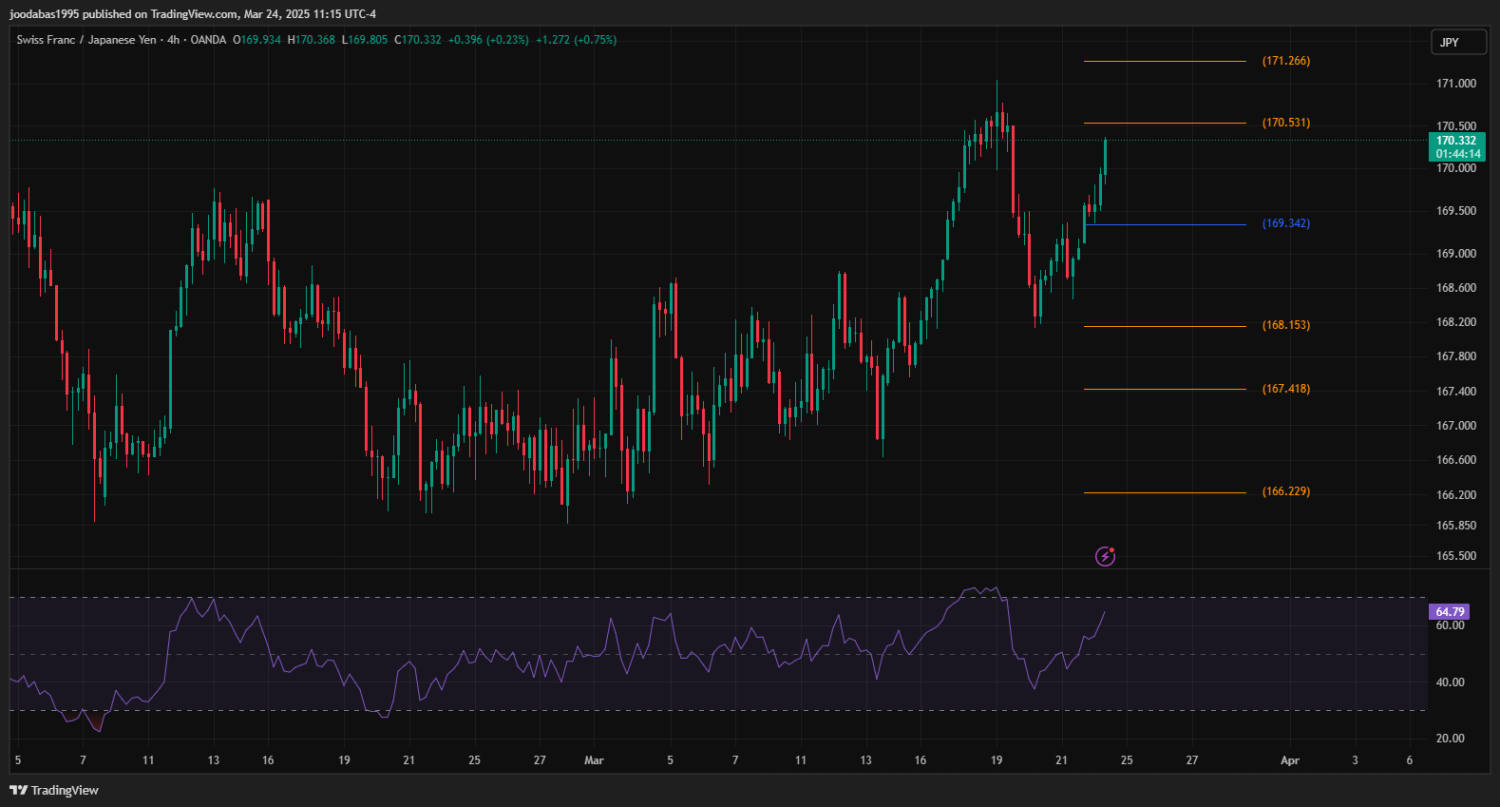Click the purple lightning bolt event icon
This screenshot has height=807, width=1500.
pyautogui.click(x=1105, y=556)
